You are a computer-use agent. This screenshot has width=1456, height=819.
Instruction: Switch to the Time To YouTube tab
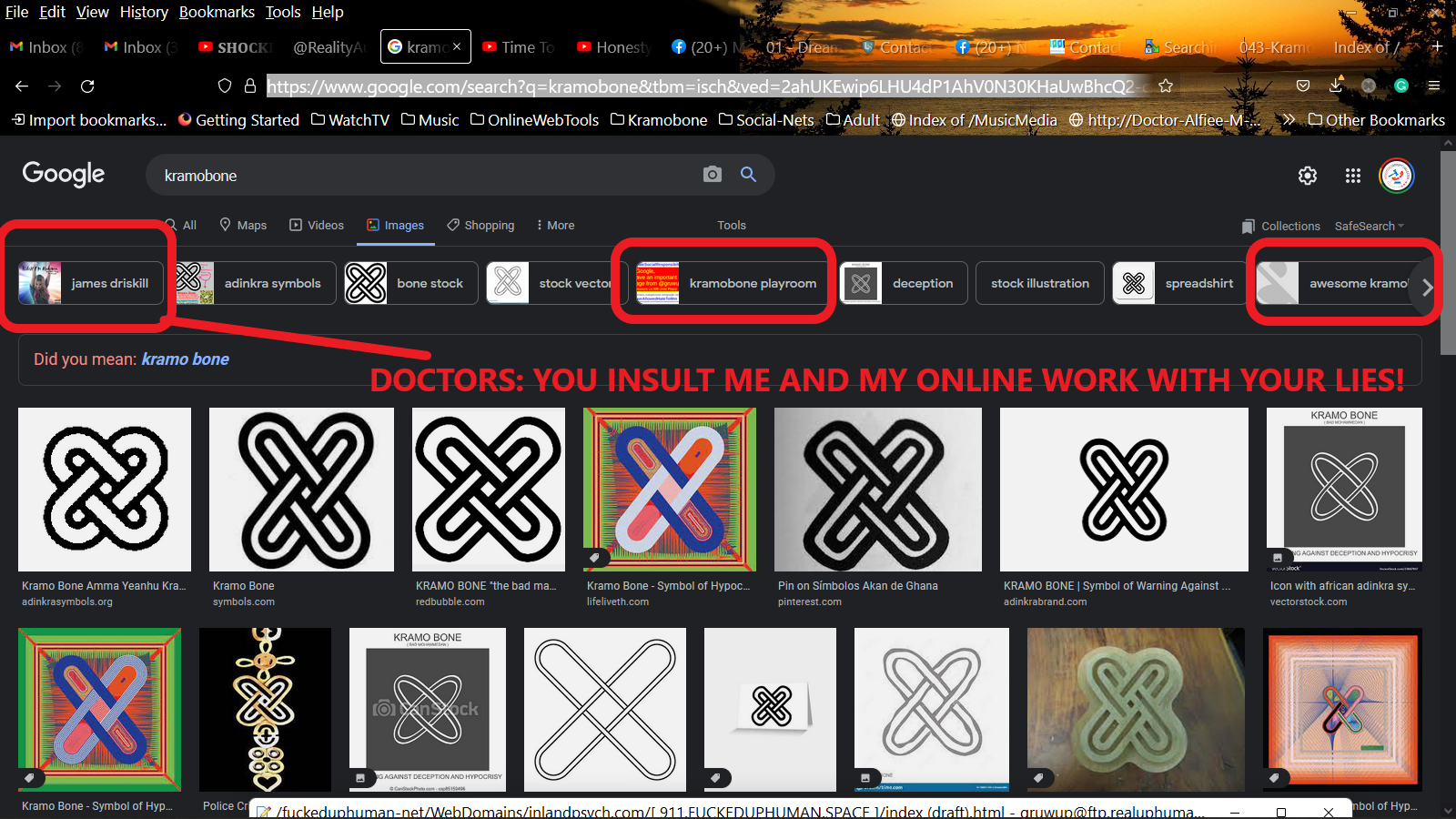519,46
